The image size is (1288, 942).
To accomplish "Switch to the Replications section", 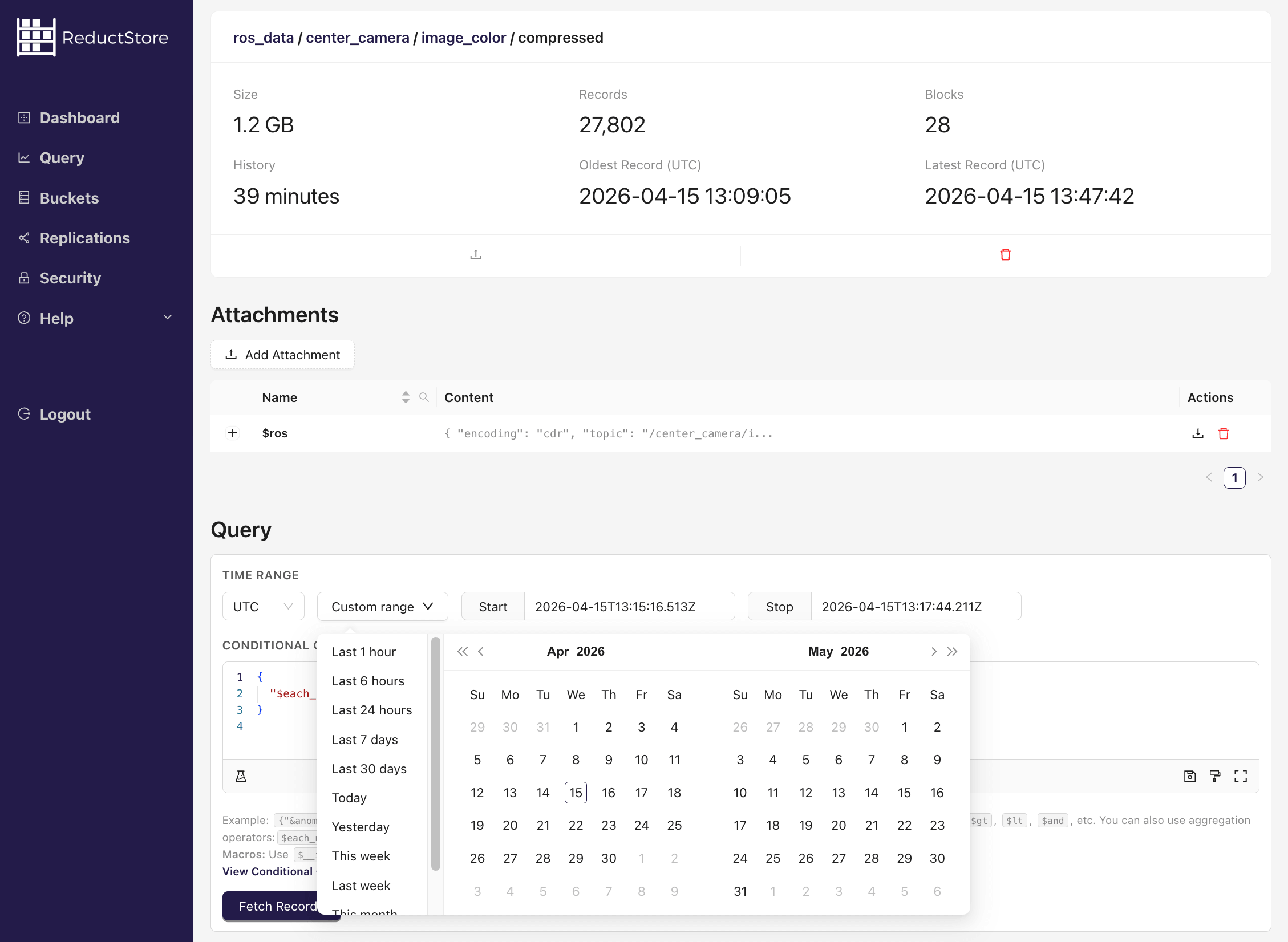I will [84, 238].
